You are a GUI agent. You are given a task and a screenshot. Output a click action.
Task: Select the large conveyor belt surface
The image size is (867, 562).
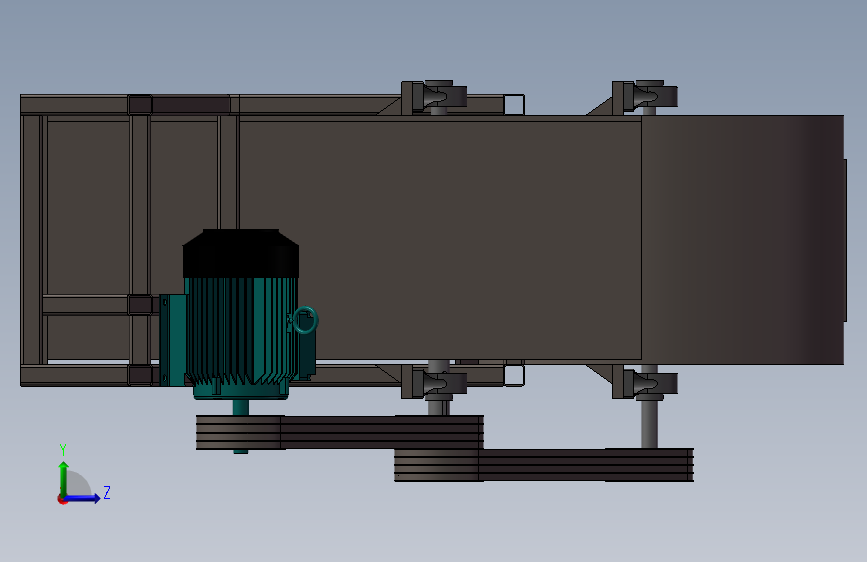440,240
